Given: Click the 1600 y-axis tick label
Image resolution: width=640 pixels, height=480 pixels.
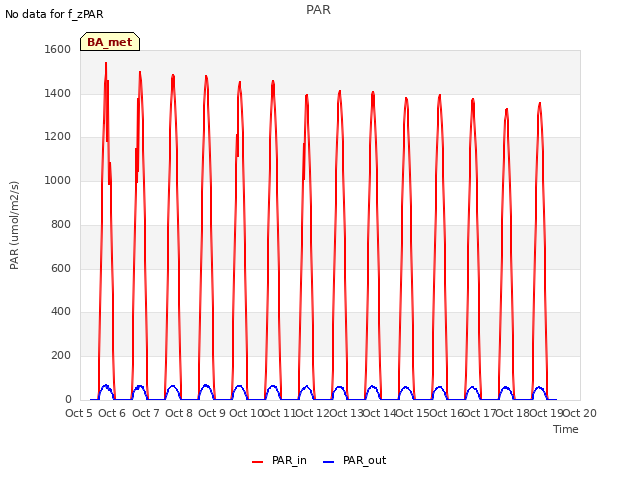Looking at the screenshot, I should coord(58,49).
